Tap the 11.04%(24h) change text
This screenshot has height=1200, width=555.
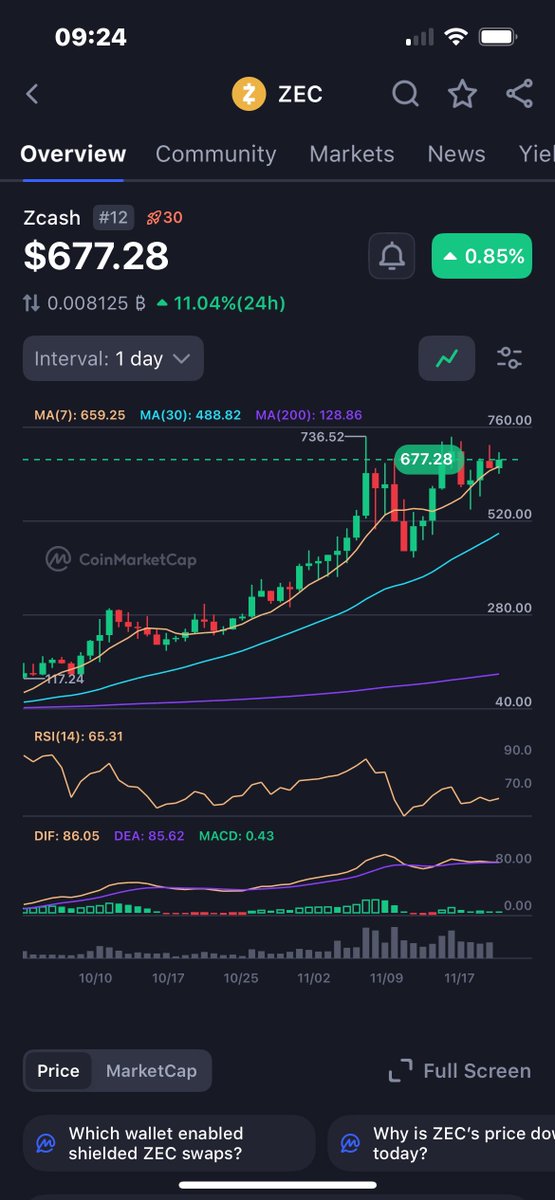click(x=228, y=302)
